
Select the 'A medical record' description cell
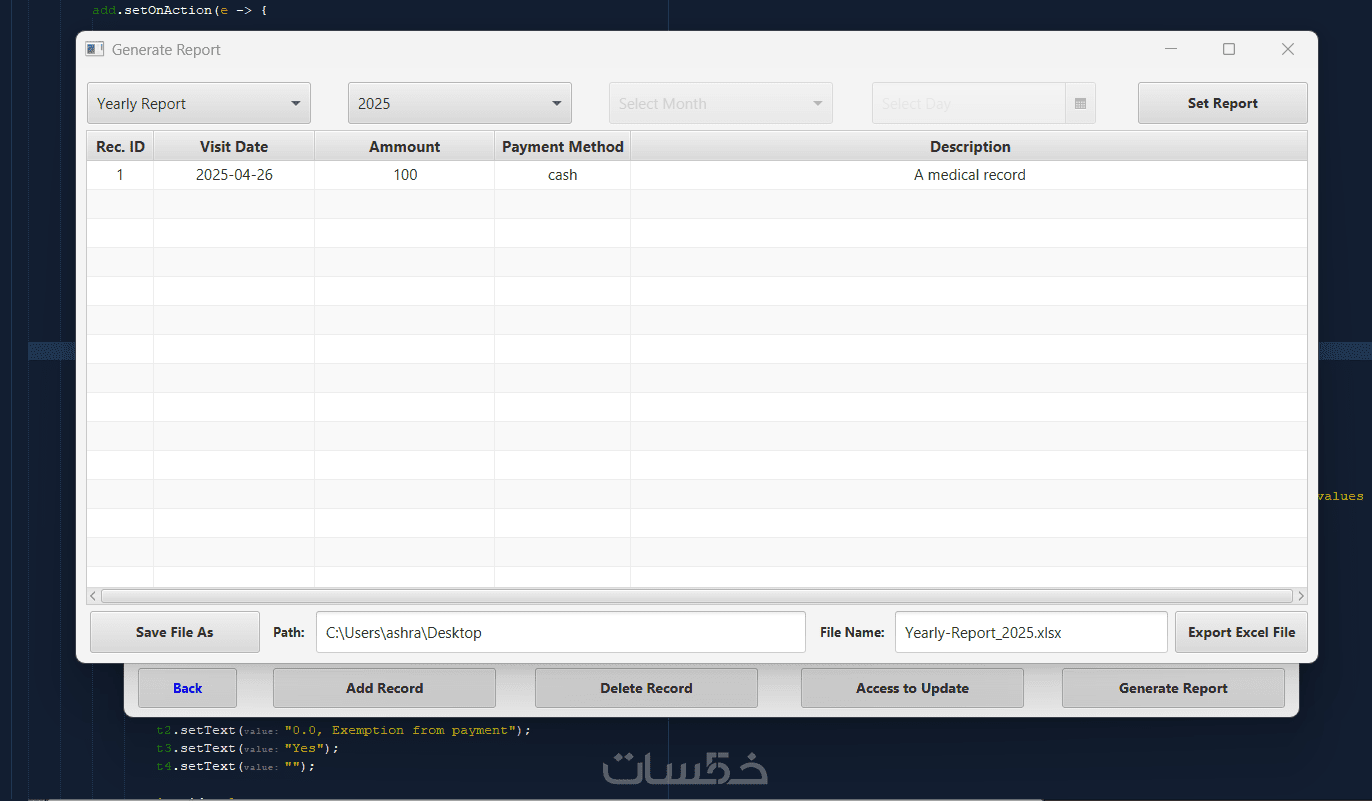(x=969, y=175)
